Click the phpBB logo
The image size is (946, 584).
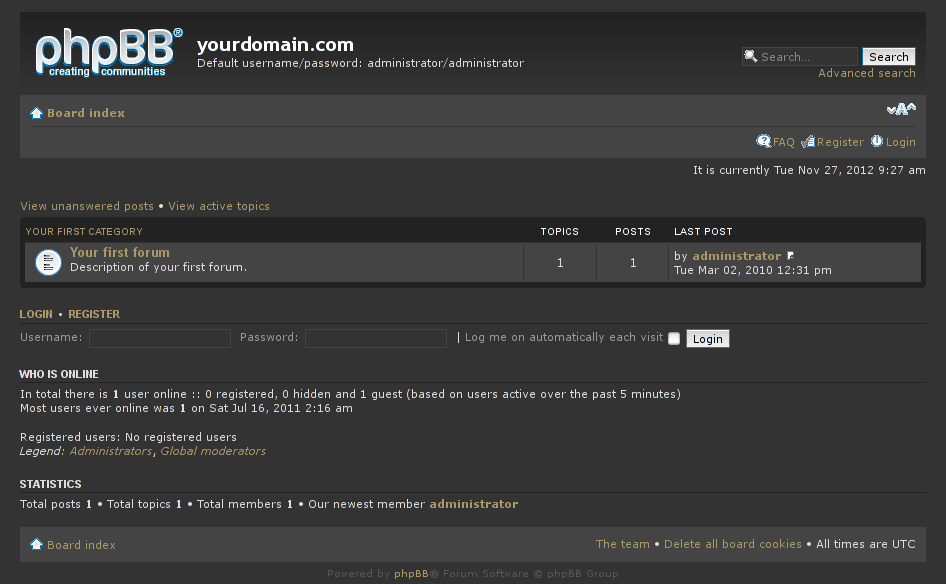point(109,52)
